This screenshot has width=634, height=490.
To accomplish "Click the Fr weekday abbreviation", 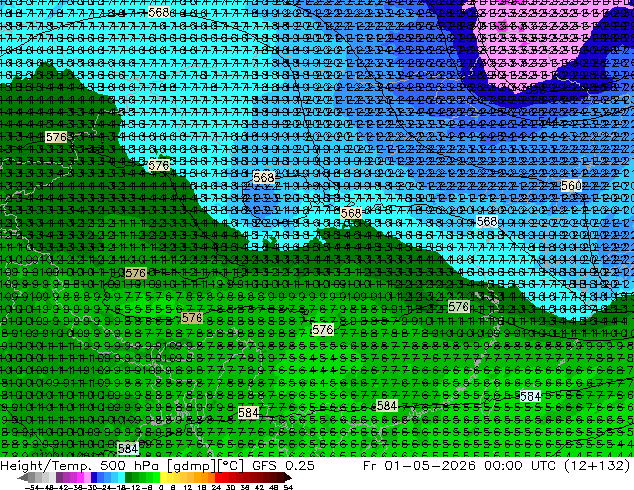I will [x=370, y=466].
